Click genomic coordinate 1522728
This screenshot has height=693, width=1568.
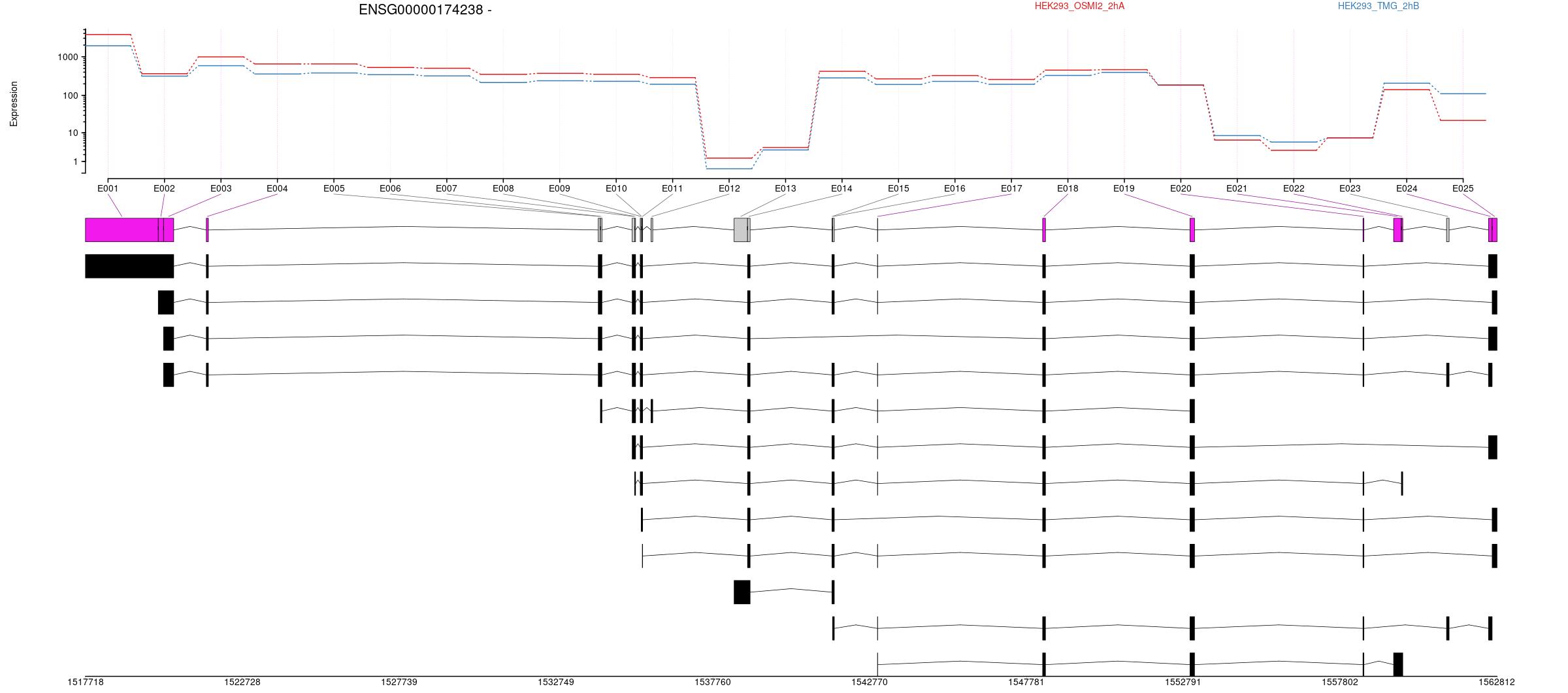[x=242, y=682]
